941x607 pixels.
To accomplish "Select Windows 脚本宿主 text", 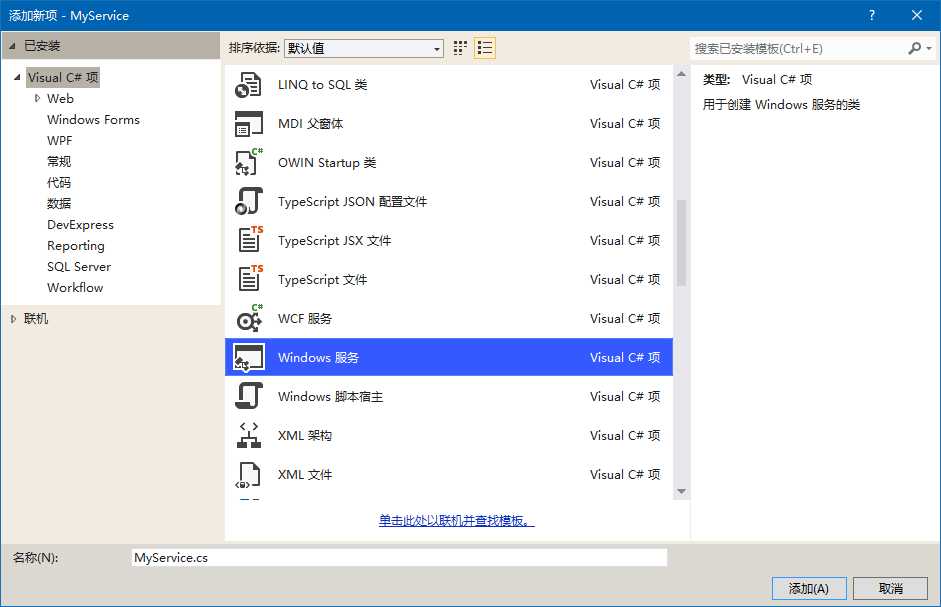I will (330, 397).
